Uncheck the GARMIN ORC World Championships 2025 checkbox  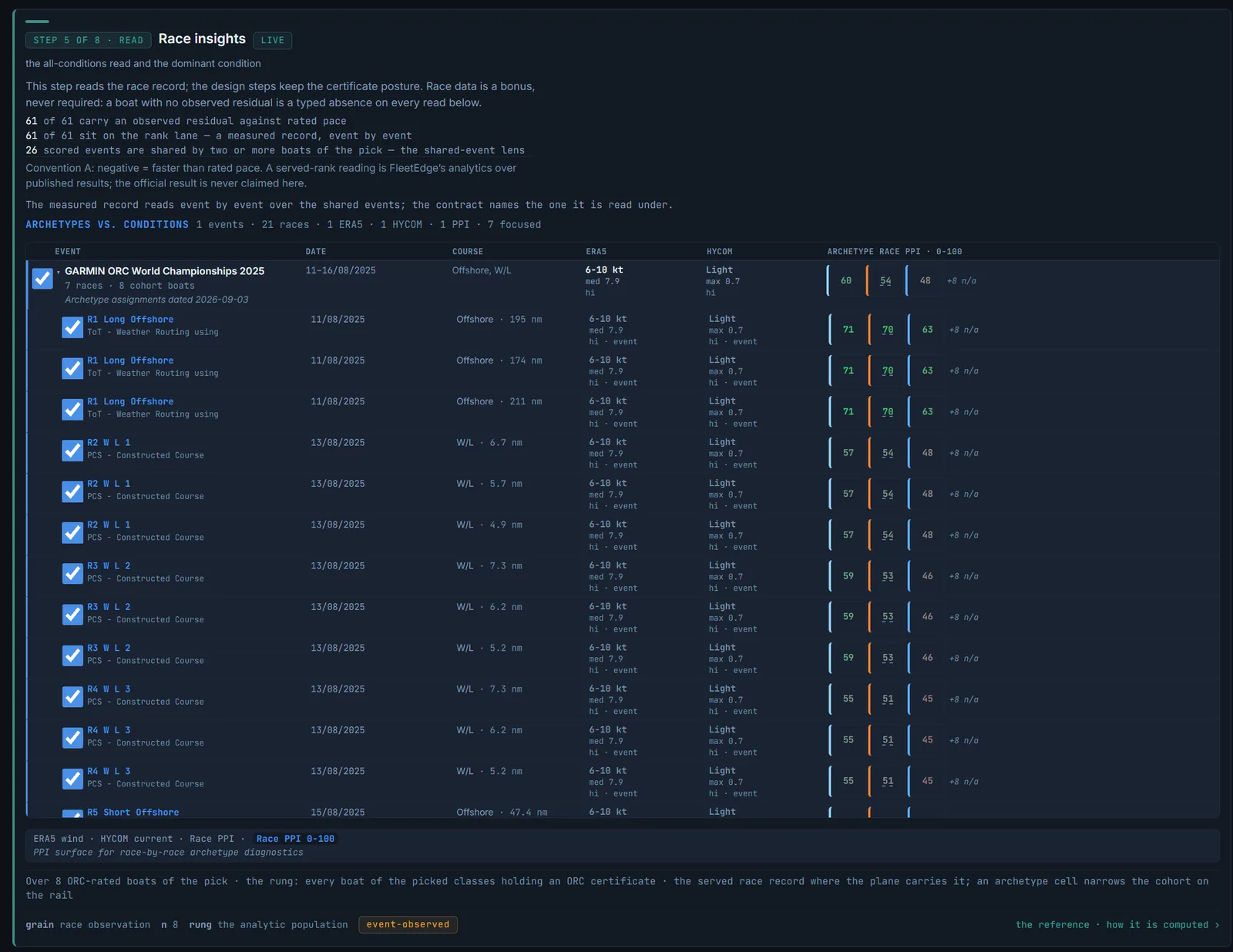coord(42,278)
